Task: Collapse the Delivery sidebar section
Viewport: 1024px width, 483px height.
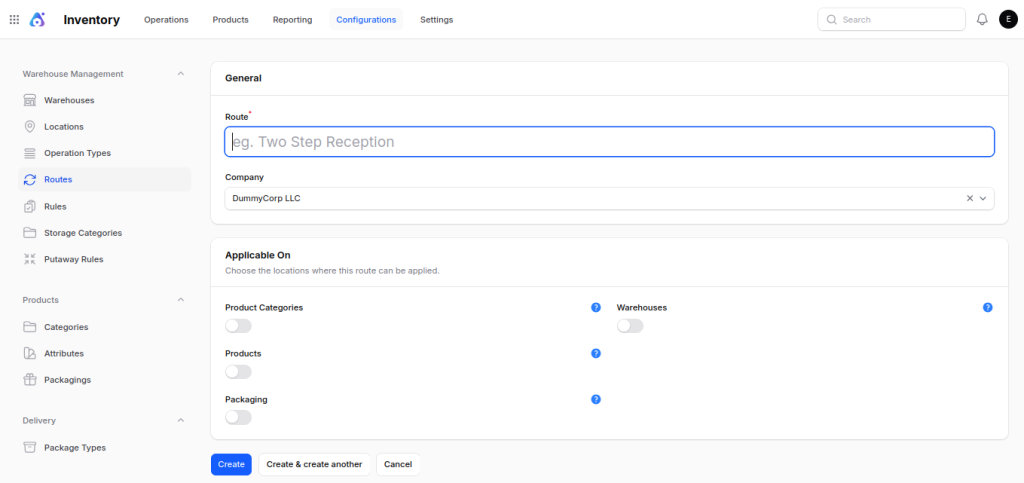Action: coord(181,420)
